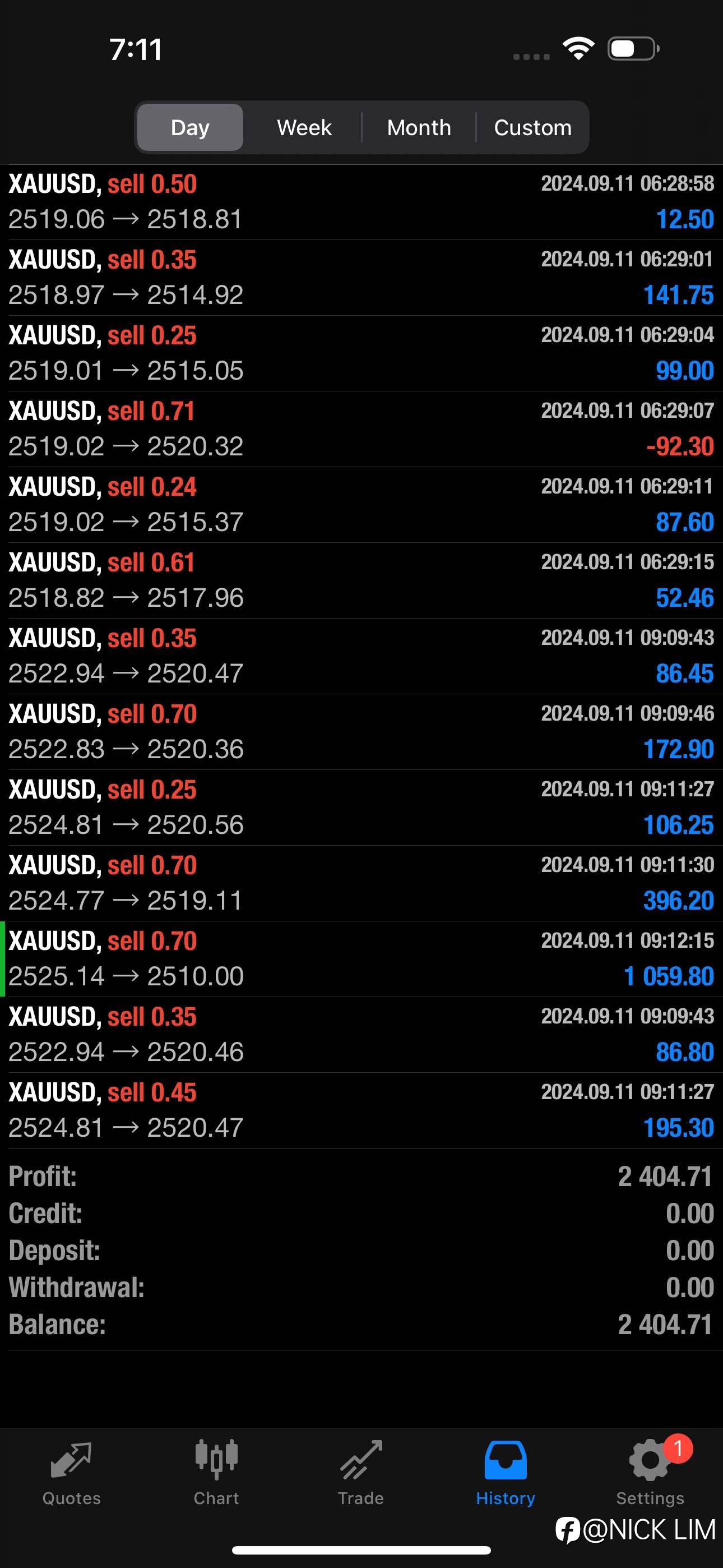Open the trade with profit 396.20

[361, 883]
